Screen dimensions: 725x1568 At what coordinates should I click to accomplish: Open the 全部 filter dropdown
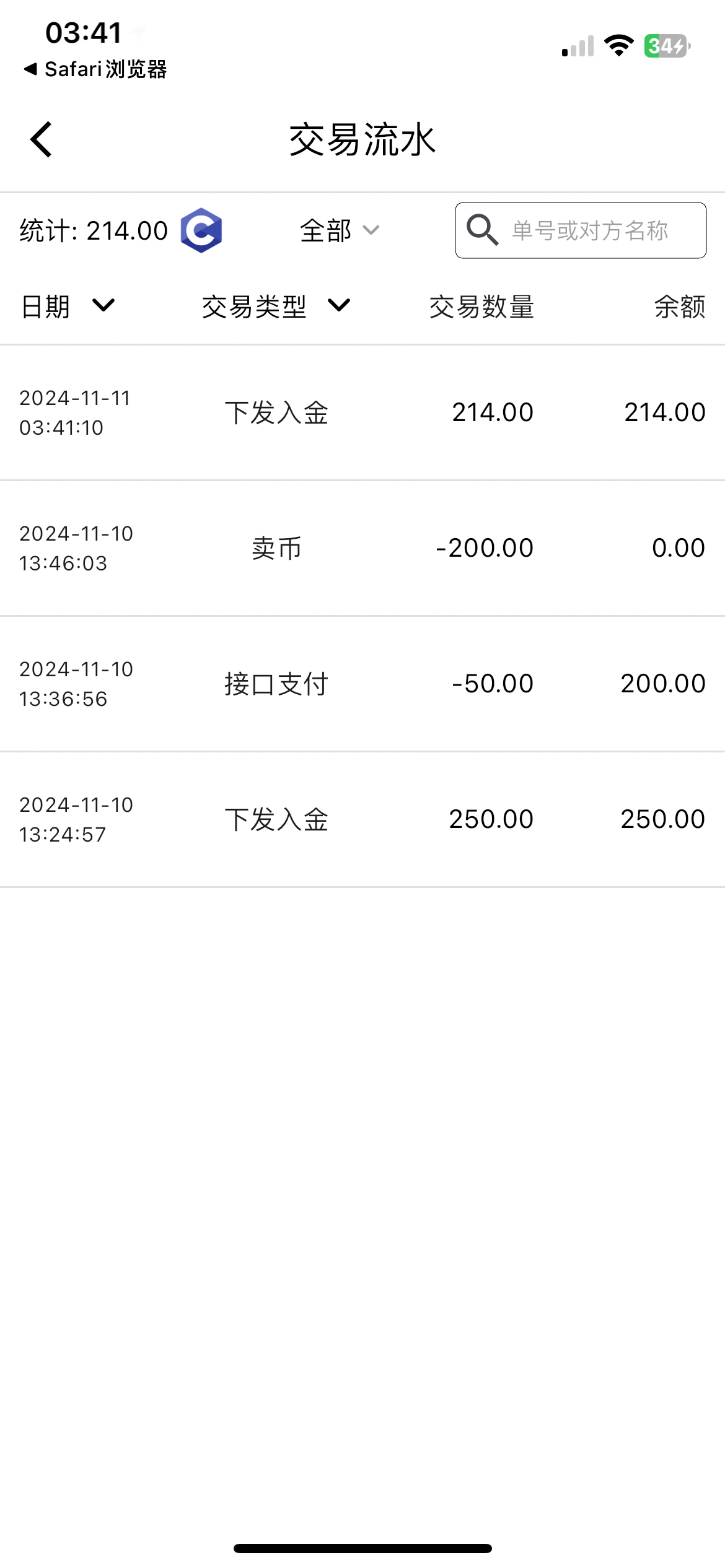339,230
